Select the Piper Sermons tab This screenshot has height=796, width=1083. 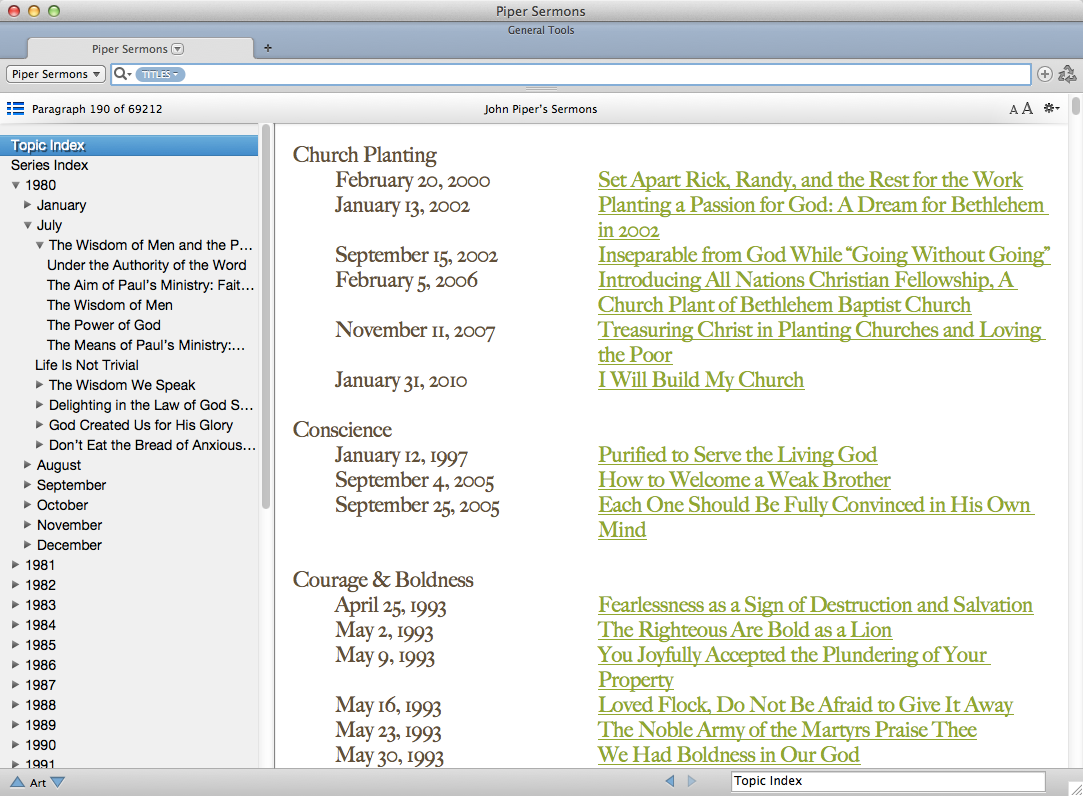(x=140, y=49)
